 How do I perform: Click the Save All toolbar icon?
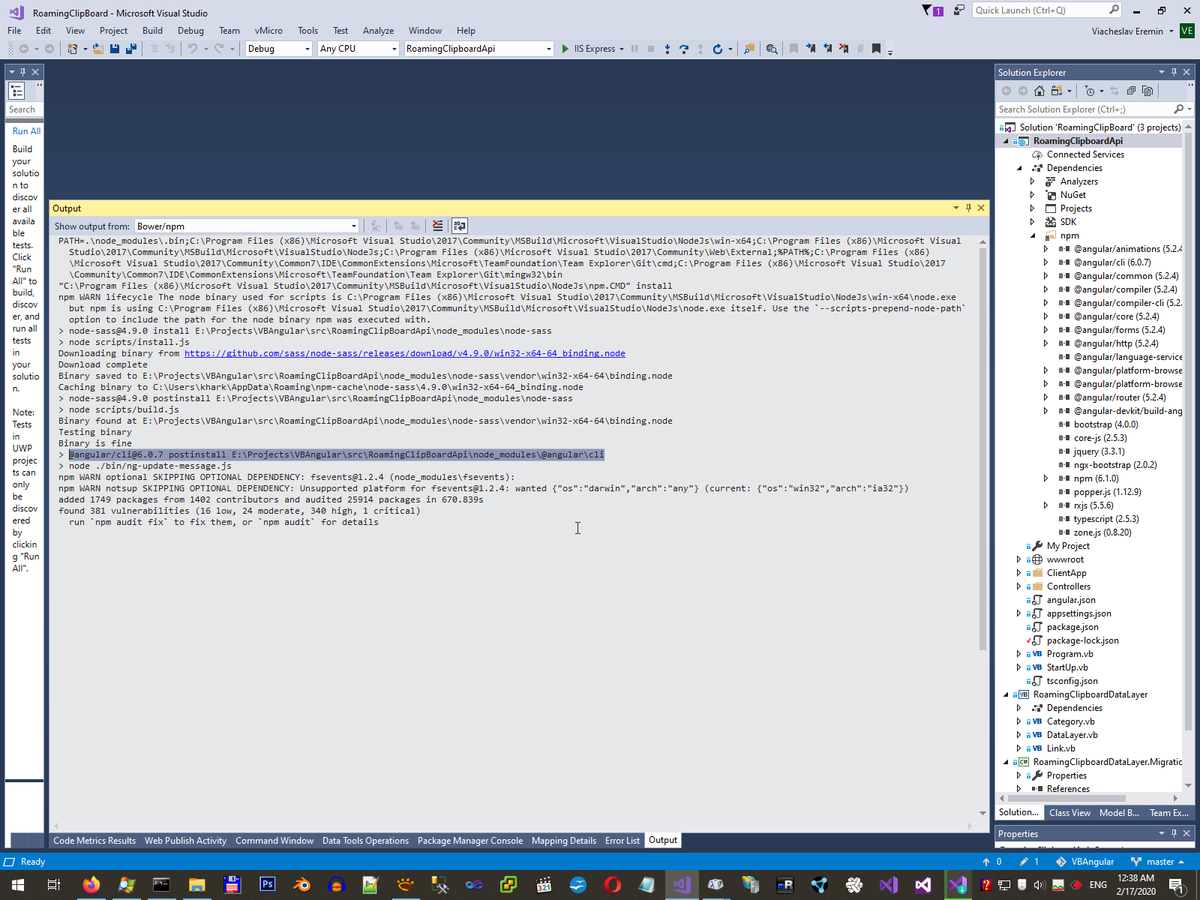coord(132,48)
